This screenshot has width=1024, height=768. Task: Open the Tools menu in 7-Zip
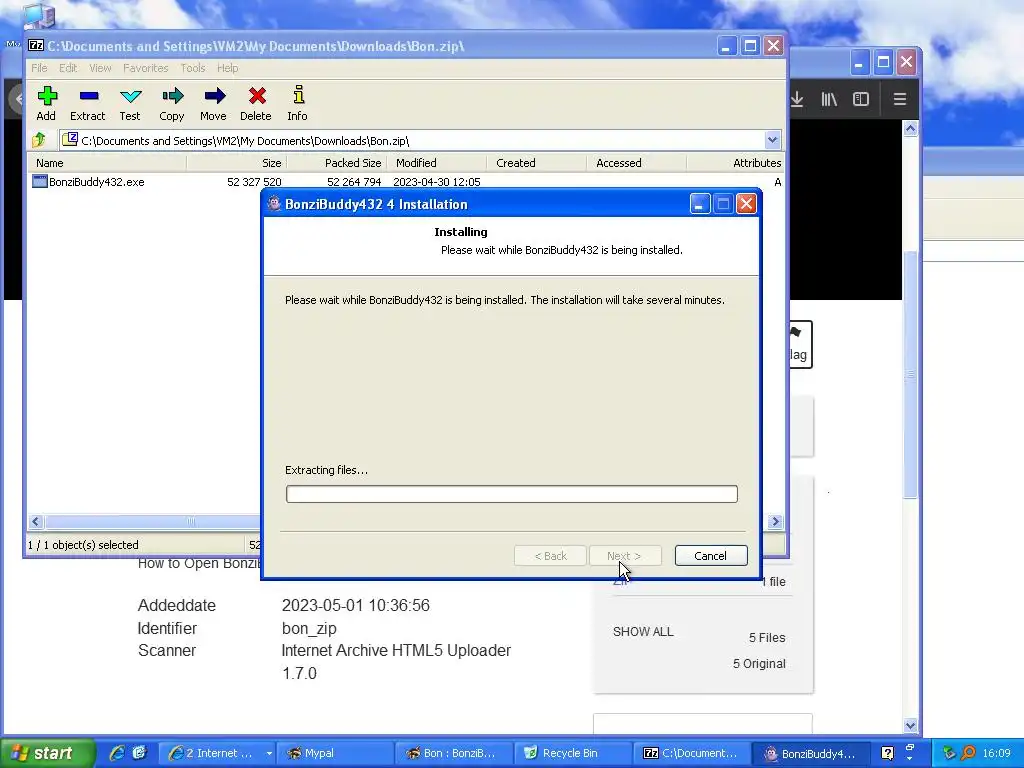pos(193,68)
